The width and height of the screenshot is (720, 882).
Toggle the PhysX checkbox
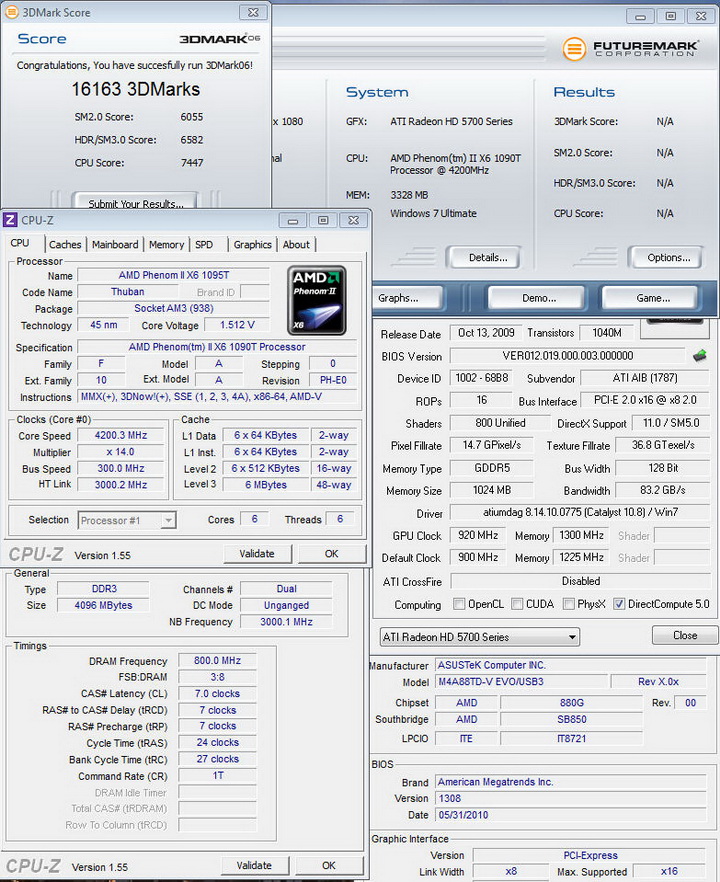569,604
